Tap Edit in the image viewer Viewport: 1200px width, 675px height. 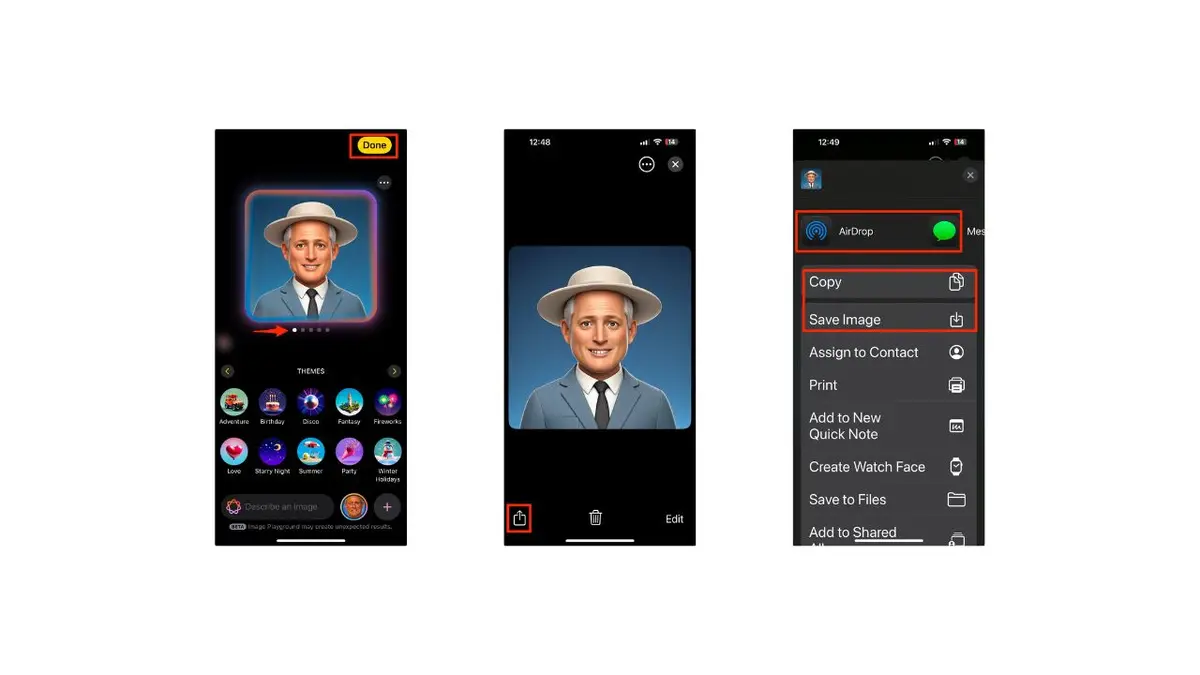pyautogui.click(x=675, y=519)
